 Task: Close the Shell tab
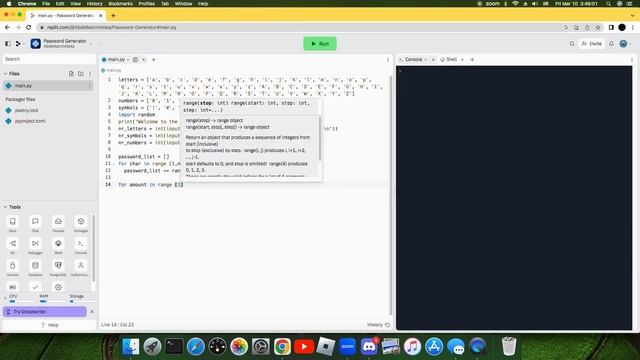coord(462,60)
